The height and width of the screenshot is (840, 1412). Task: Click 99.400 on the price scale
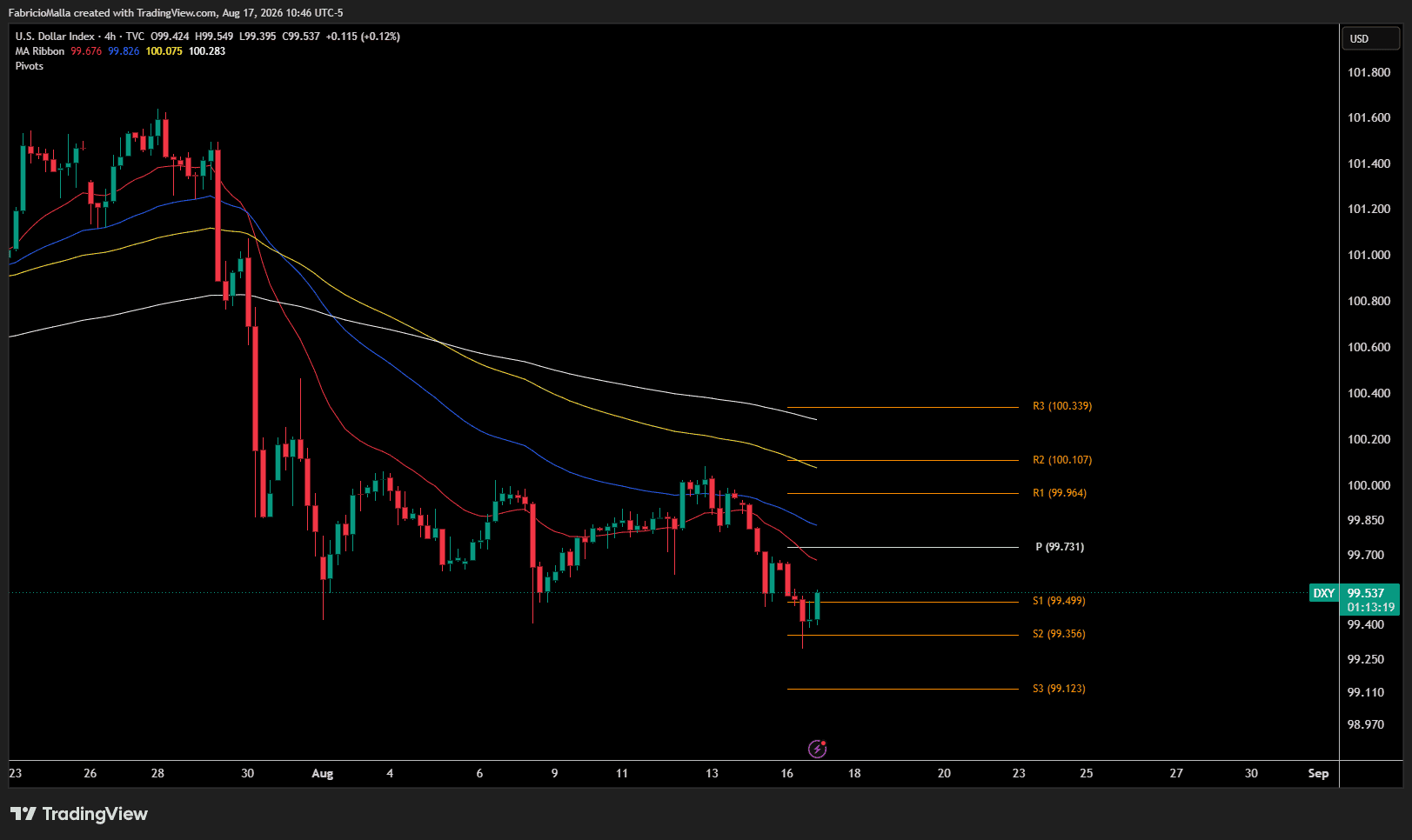1366,624
